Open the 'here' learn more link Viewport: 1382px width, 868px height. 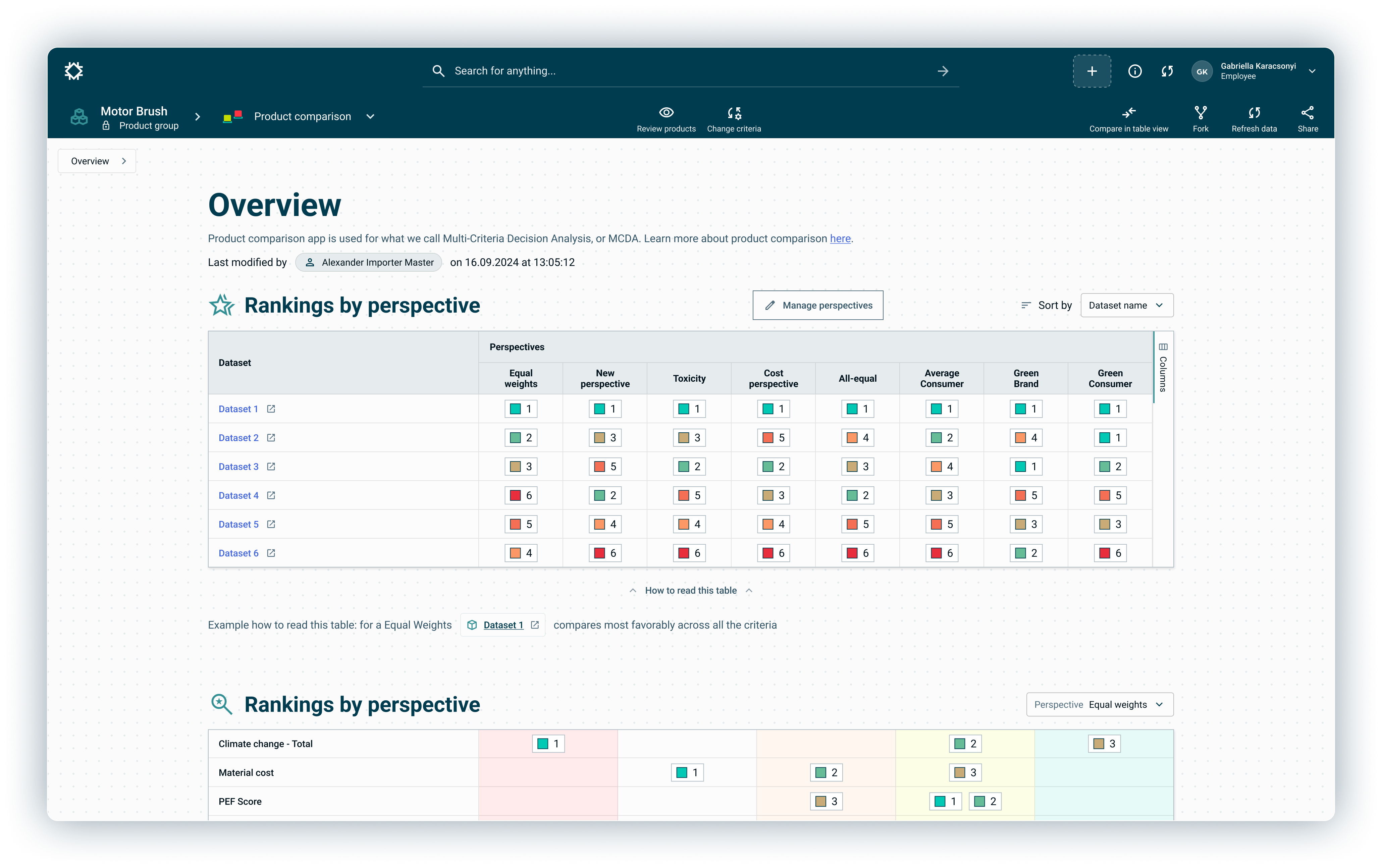[840, 239]
